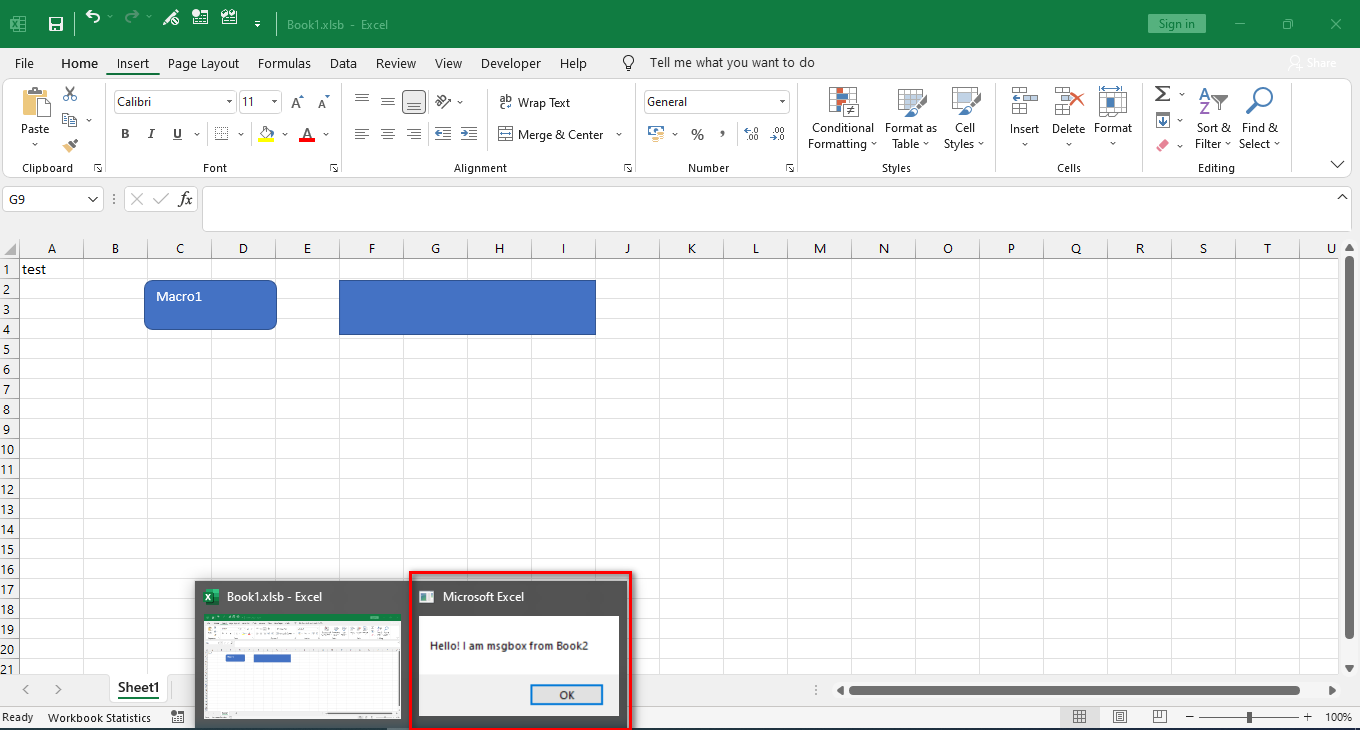Increase the font size
1360x730 pixels.
click(x=297, y=102)
